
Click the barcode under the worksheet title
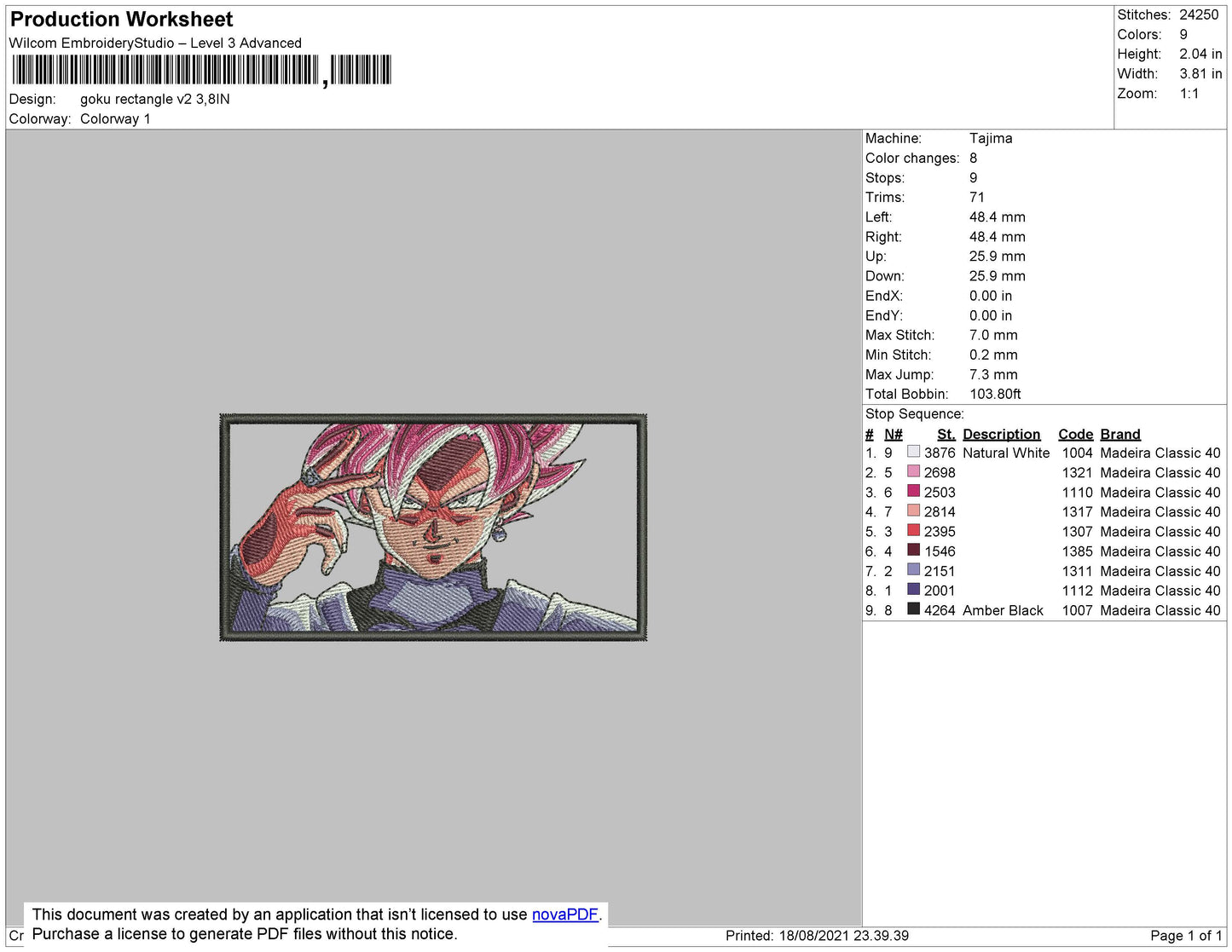click(x=201, y=70)
